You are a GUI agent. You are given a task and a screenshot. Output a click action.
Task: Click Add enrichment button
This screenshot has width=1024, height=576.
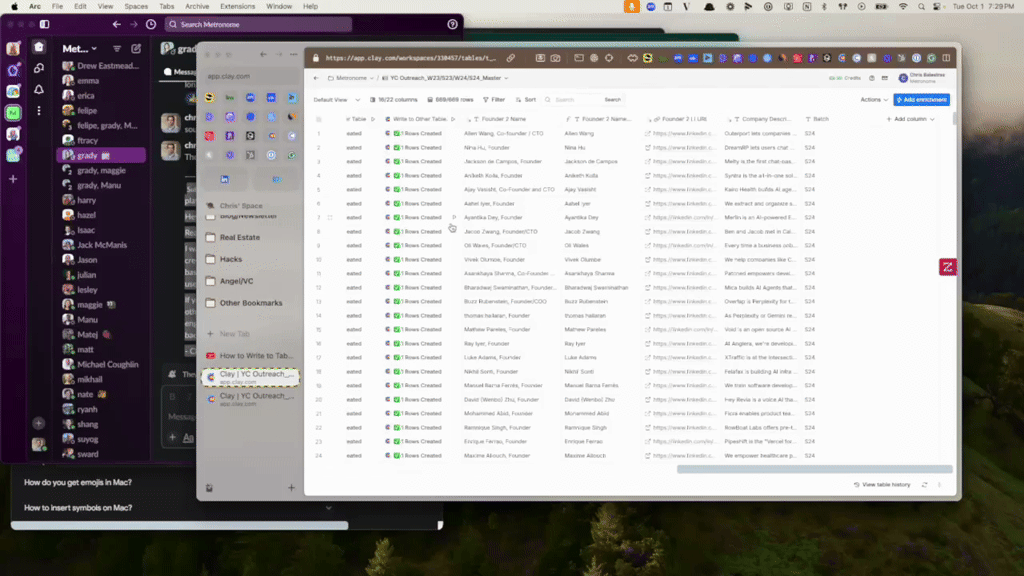click(x=921, y=100)
